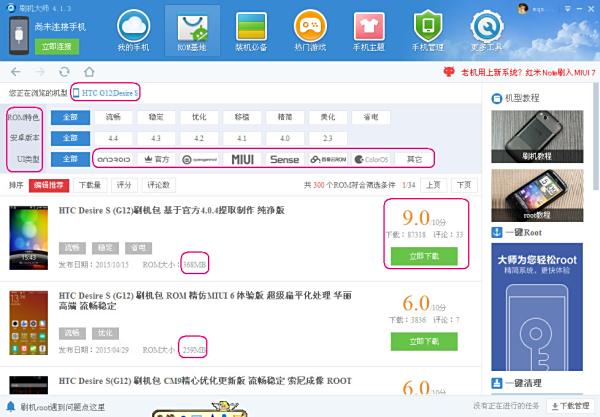Go to previous page with 上页
Screen dimensions: 600x417
click(433, 185)
